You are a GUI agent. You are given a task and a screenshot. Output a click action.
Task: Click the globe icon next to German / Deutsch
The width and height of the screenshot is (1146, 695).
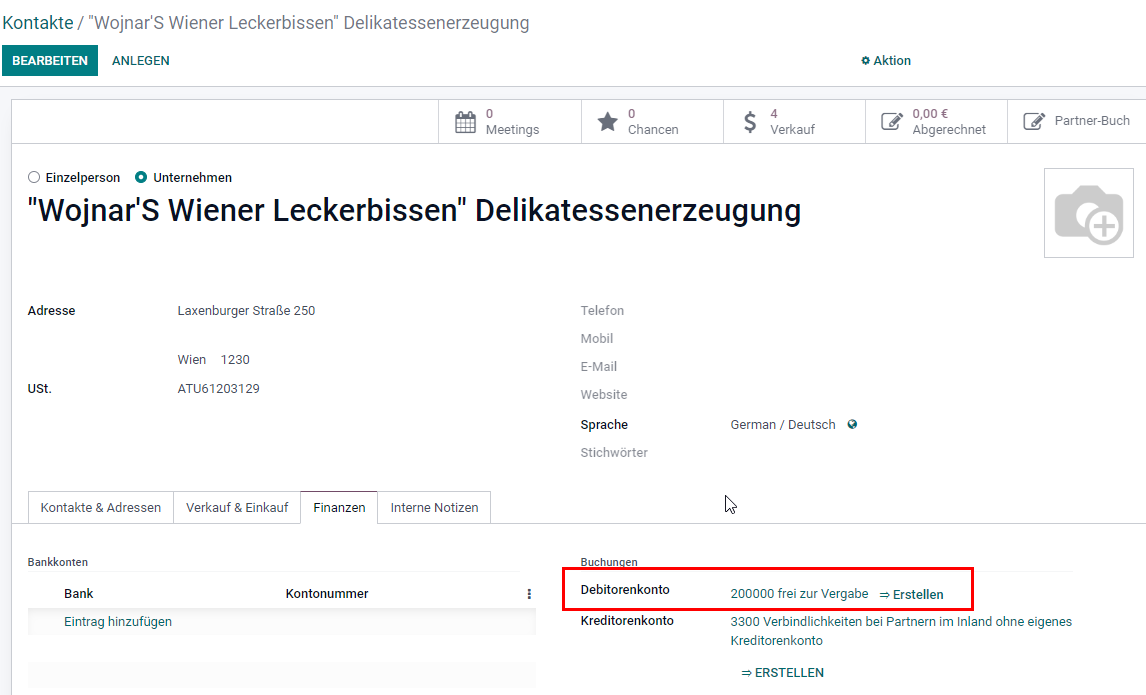[852, 425]
